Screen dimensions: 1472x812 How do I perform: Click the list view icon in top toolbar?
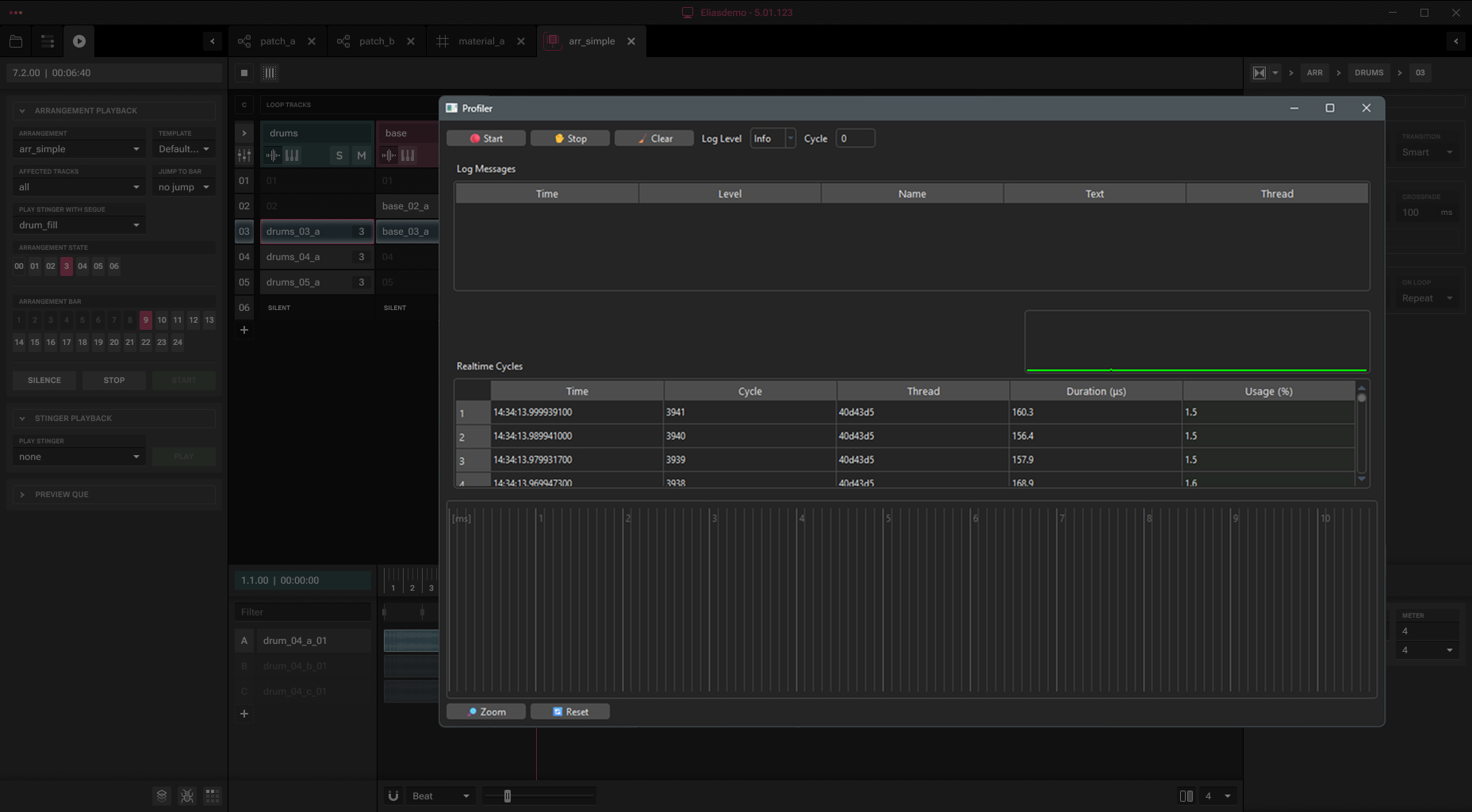pos(48,41)
